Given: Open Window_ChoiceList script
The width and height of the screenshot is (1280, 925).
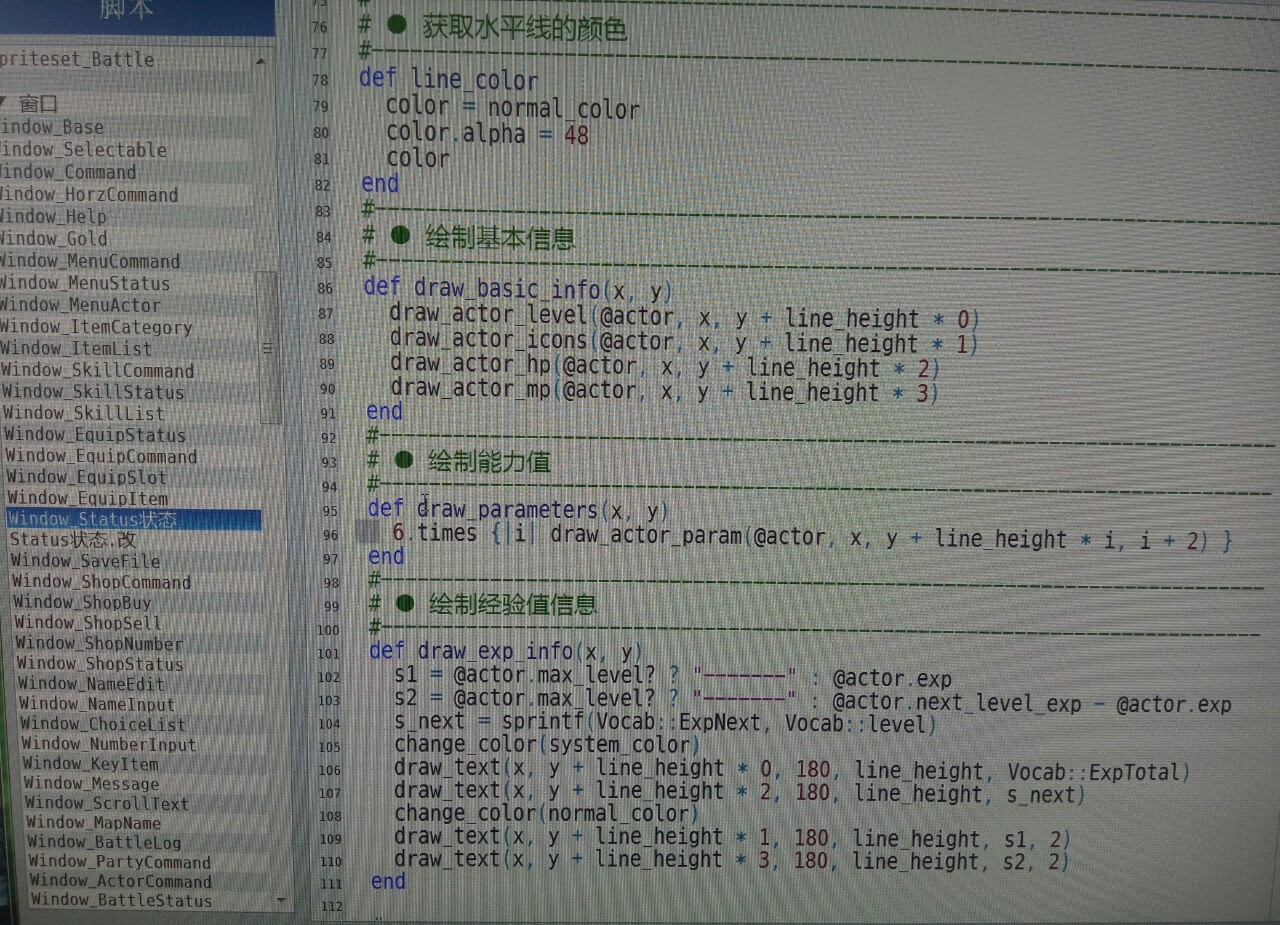Looking at the screenshot, I should (103, 724).
